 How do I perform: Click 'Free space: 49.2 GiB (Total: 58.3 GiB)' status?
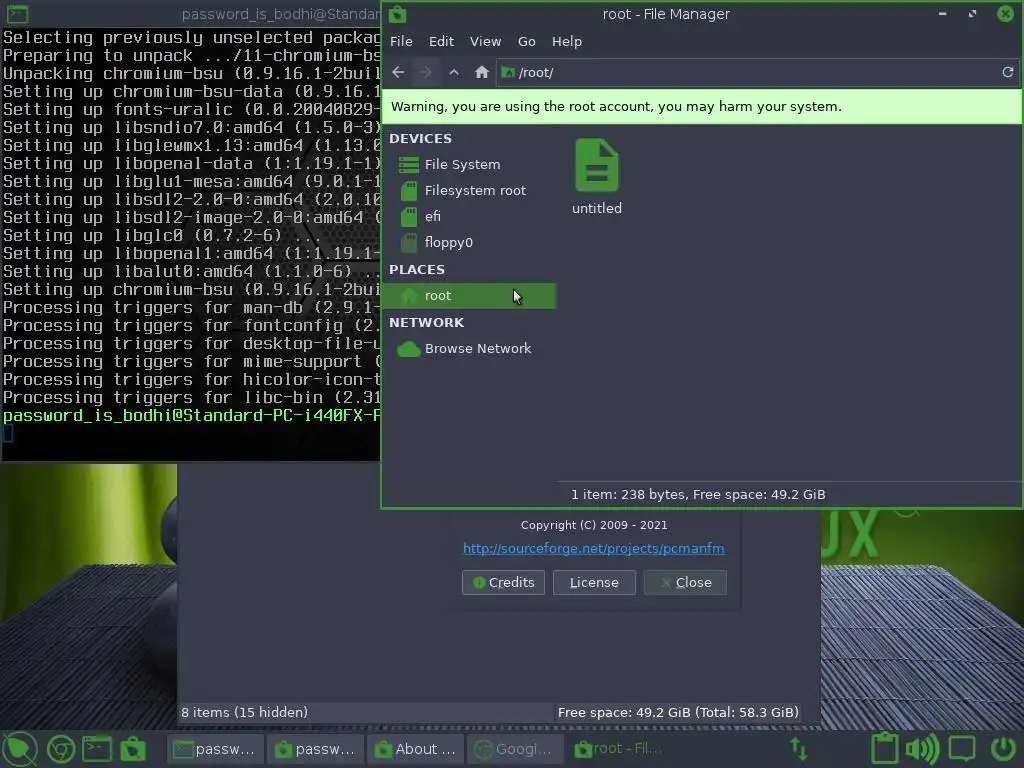678,712
